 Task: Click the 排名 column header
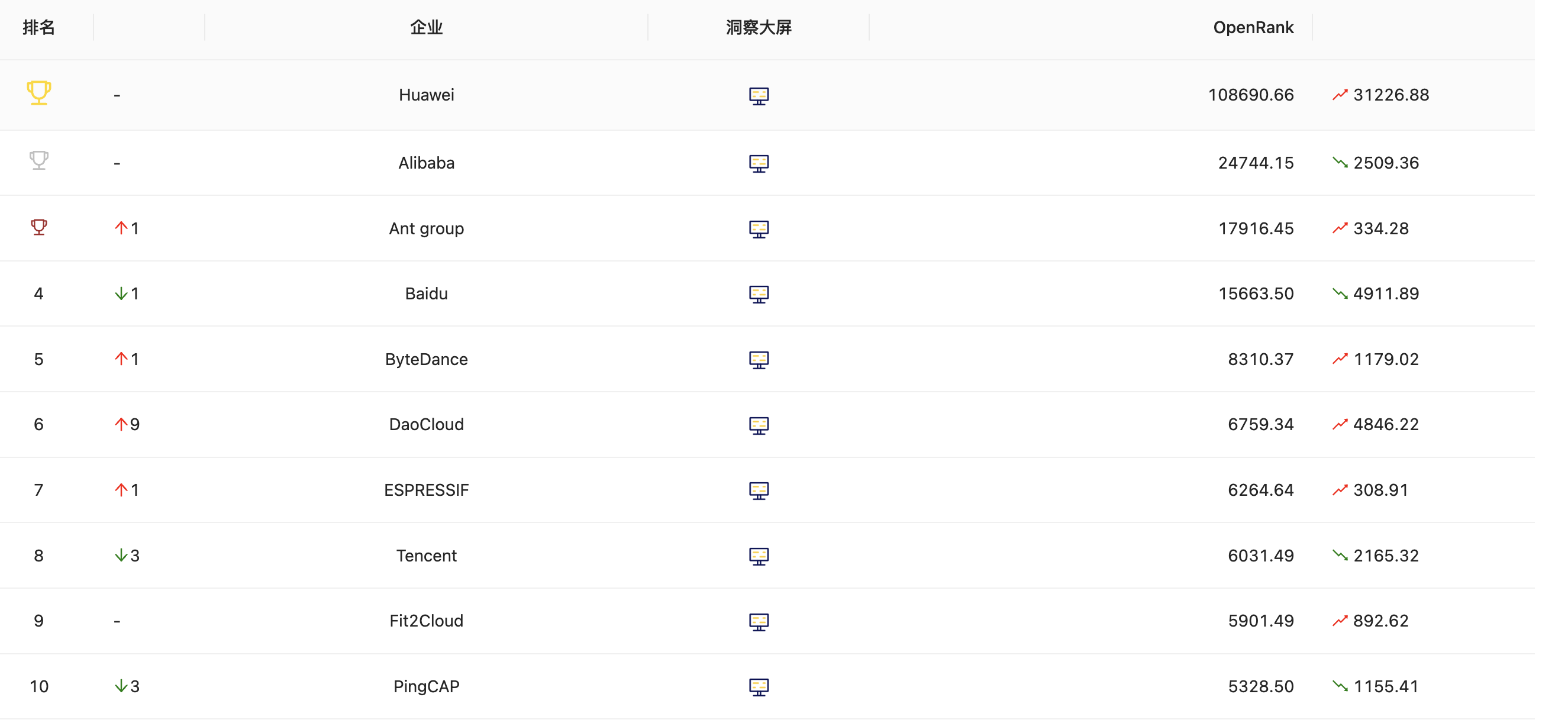coord(39,27)
